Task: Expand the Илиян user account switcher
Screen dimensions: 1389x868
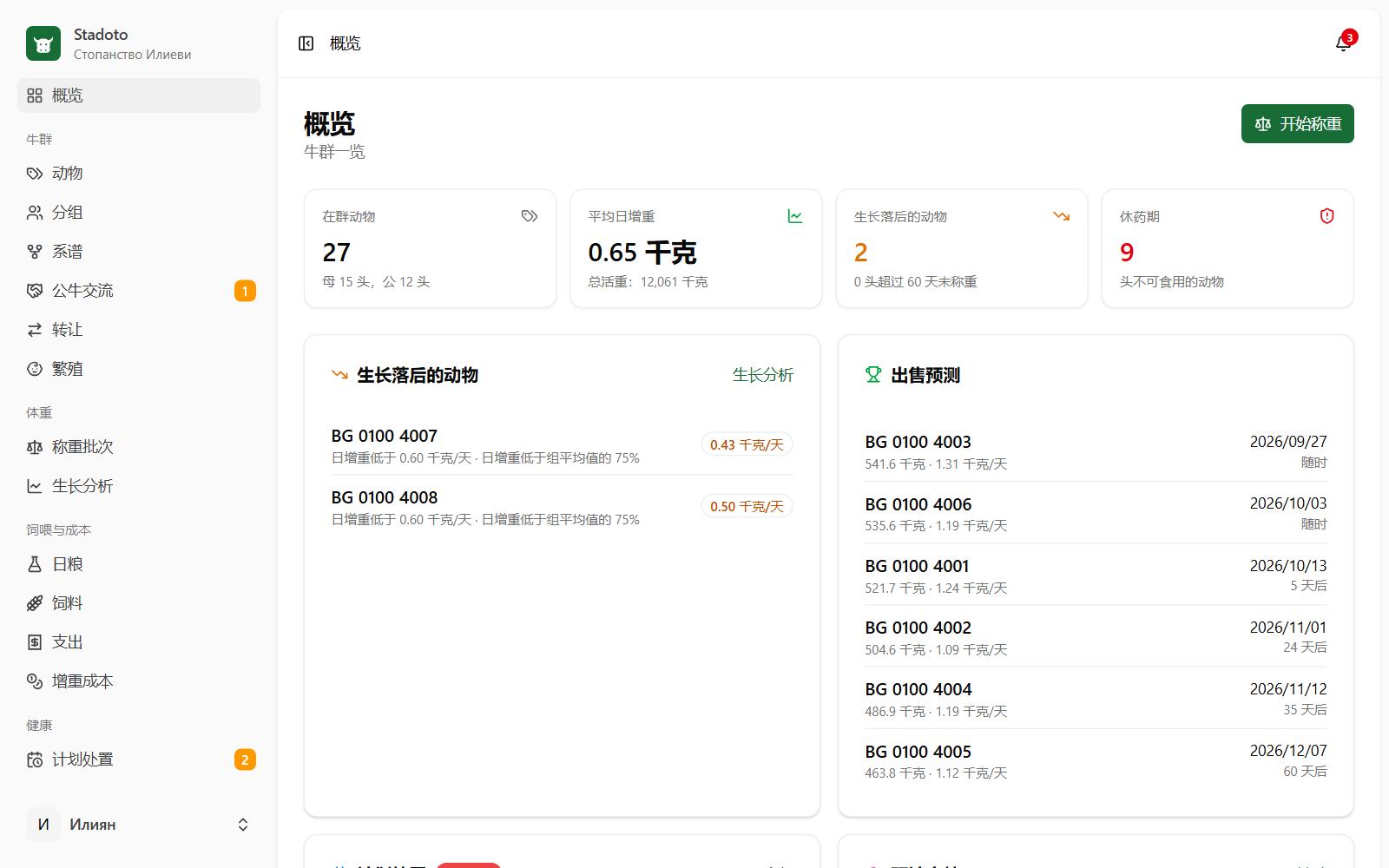Action: [x=139, y=825]
